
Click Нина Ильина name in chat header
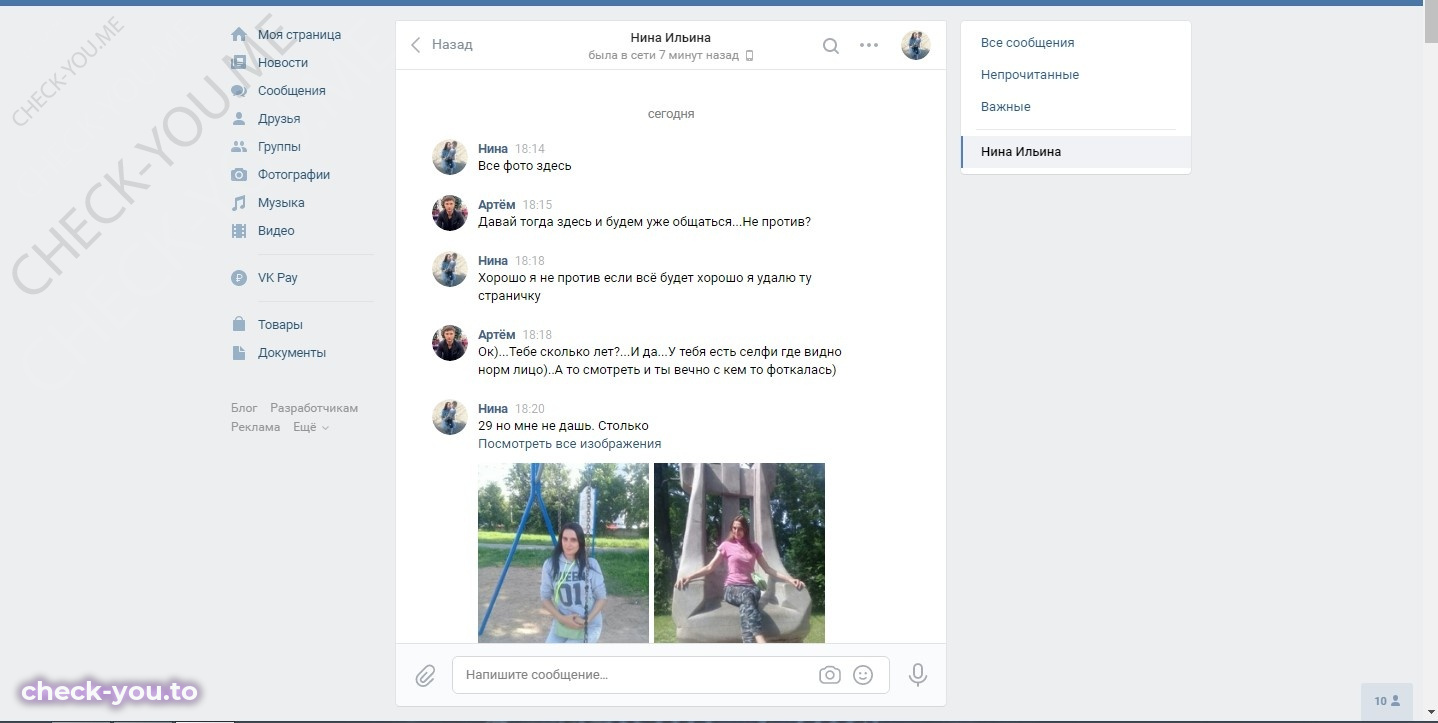671,38
